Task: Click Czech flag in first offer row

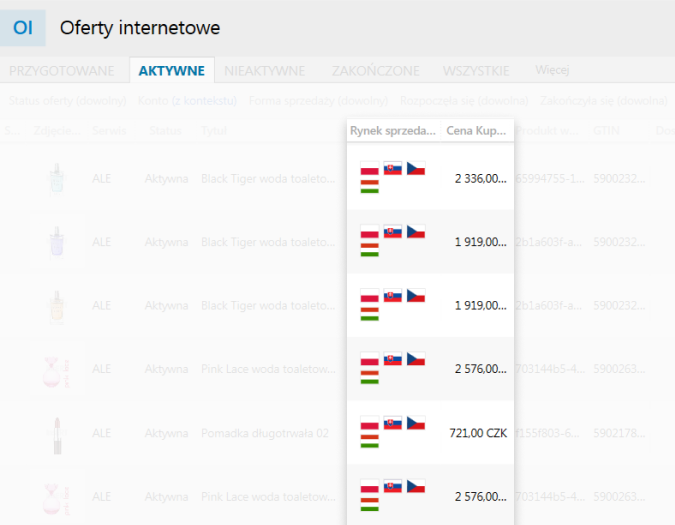Action: click(416, 168)
